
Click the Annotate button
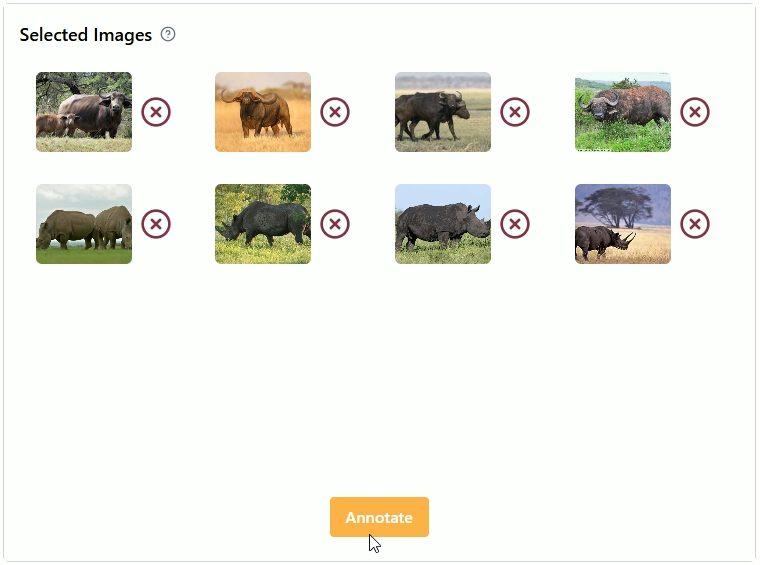click(x=379, y=517)
